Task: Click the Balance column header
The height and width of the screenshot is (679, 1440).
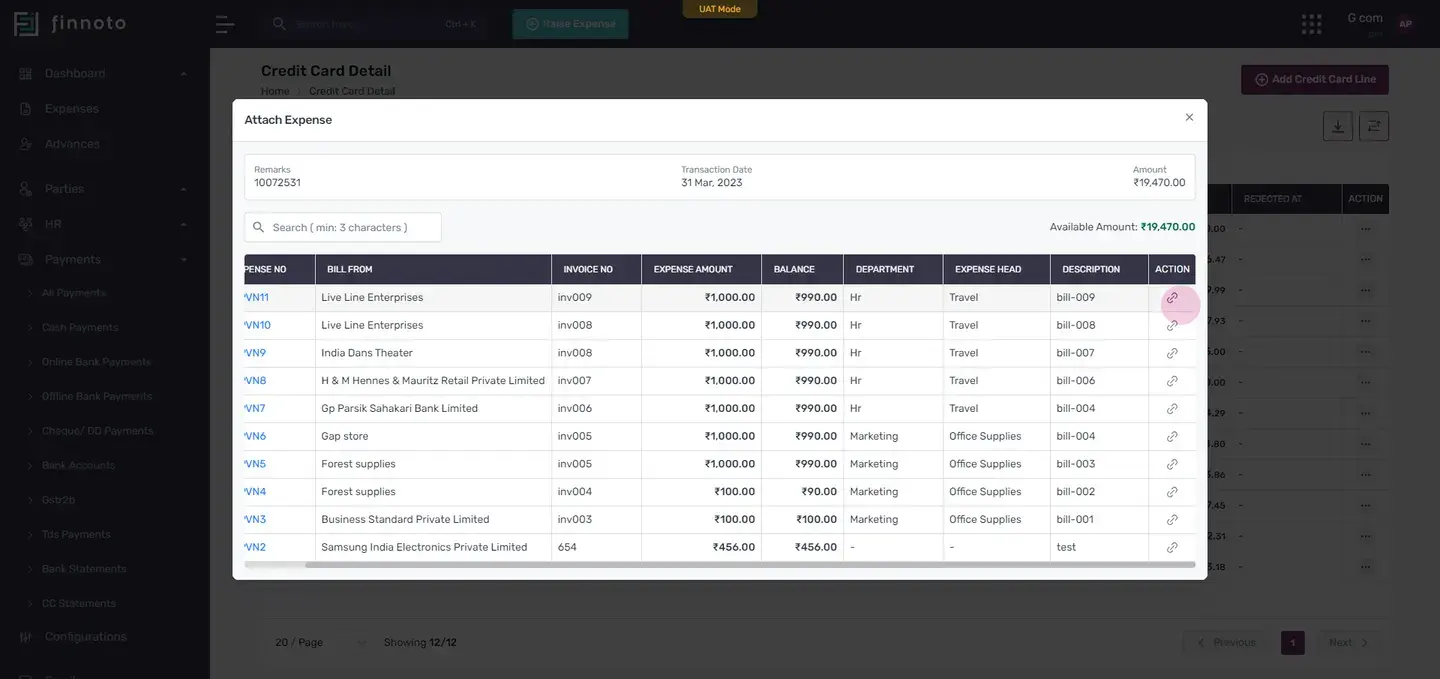Action: pos(802,269)
